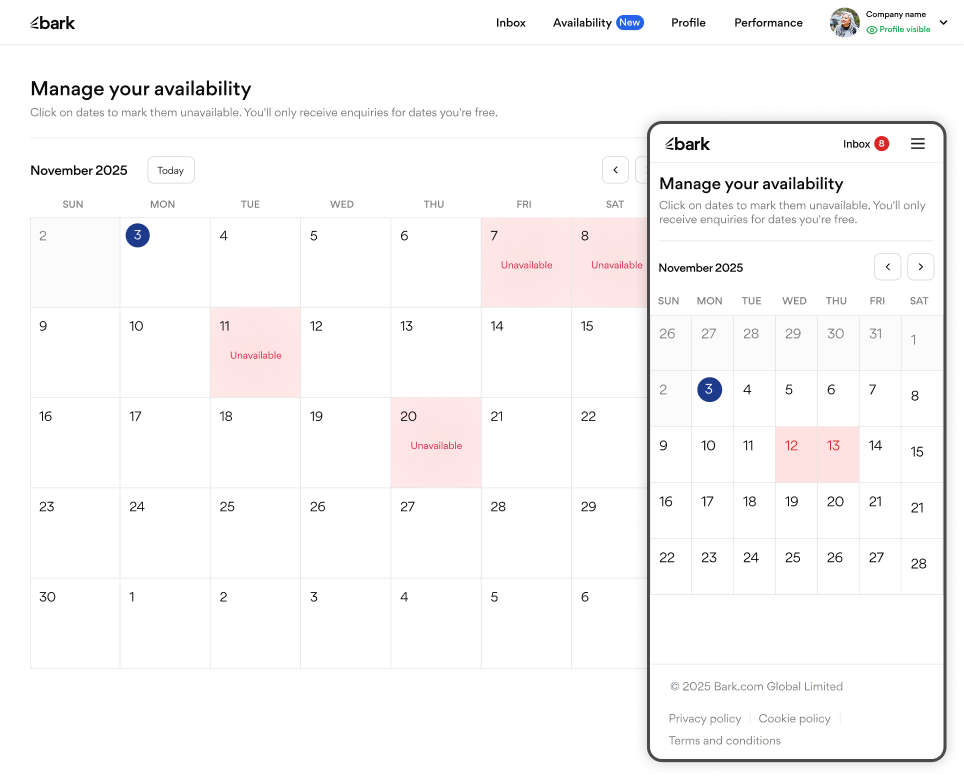964x779 pixels.
Task: Click the company profile avatar photo
Action: [x=844, y=22]
